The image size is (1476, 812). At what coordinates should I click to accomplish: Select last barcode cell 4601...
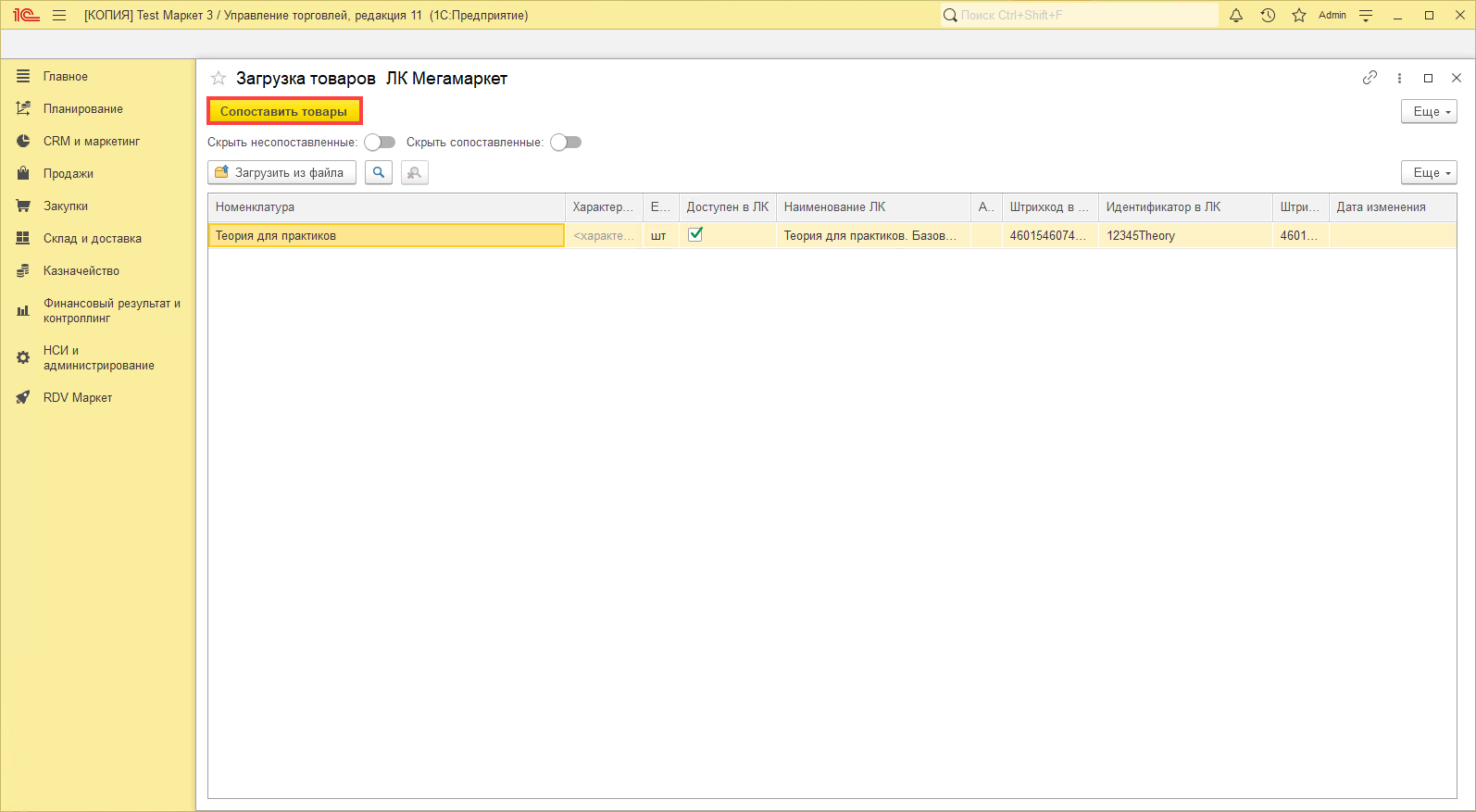[x=1301, y=235]
